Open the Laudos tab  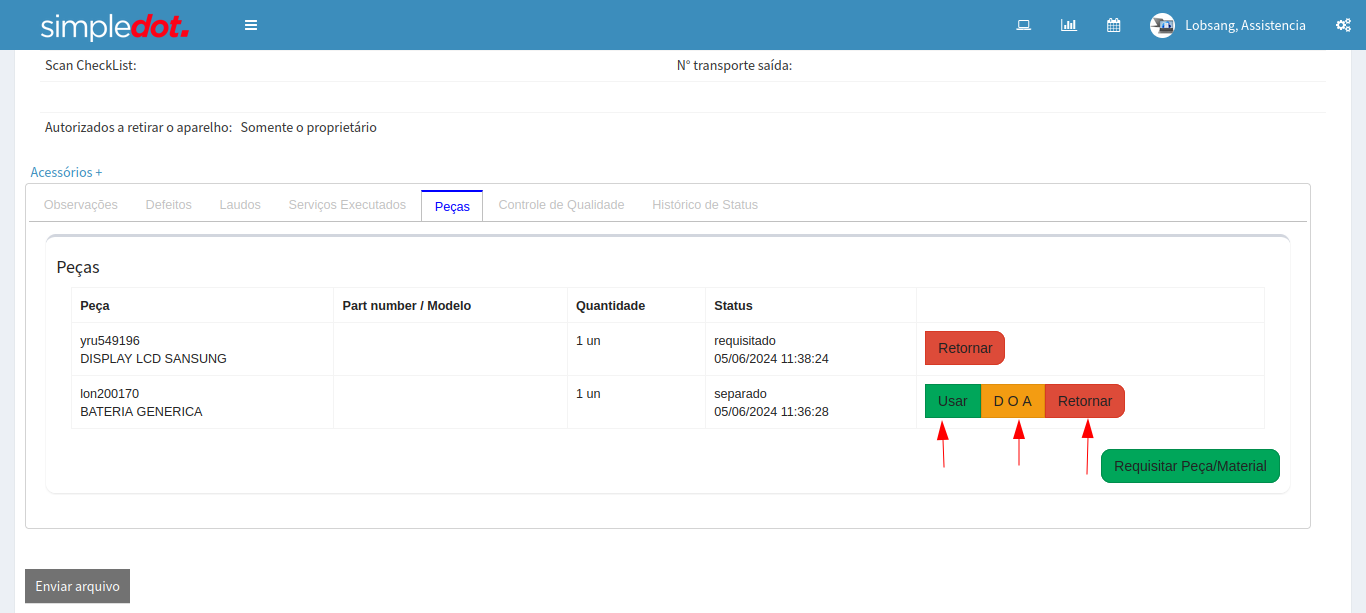coord(240,205)
